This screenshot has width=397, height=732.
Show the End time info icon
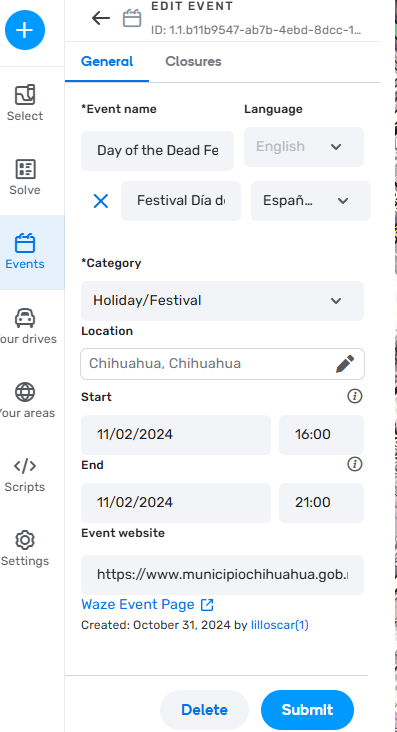click(x=354, y=465)
